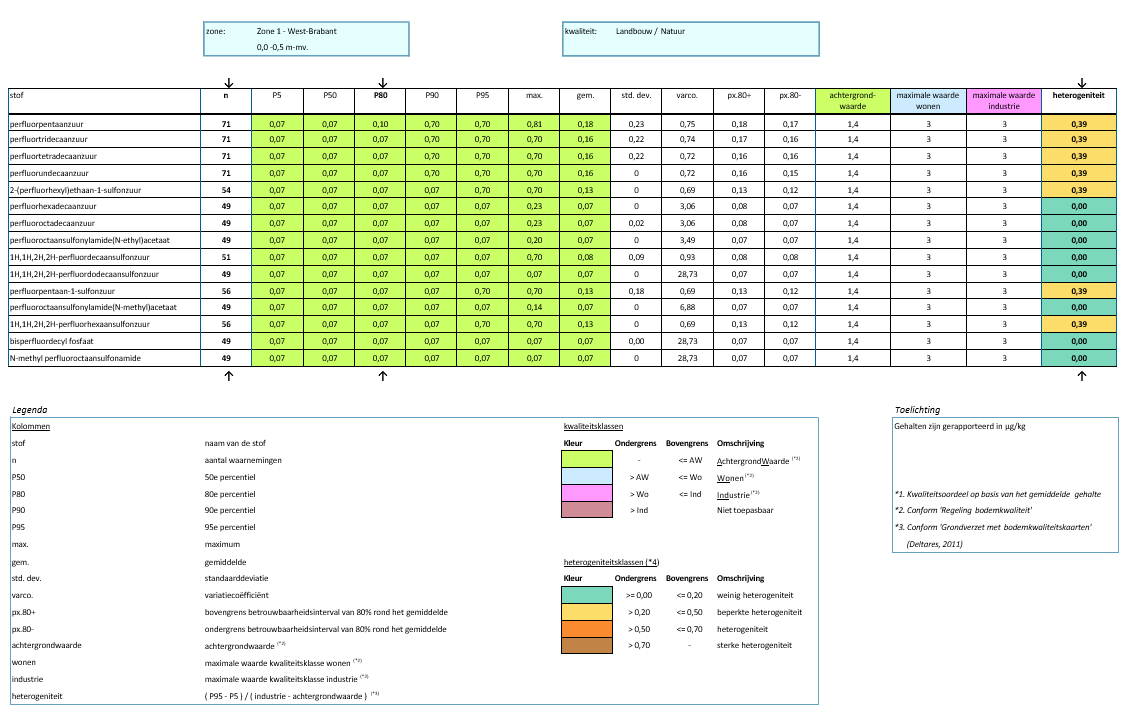Screen dimensions: 1126x714
Task: Select '1H,1H,2H,2H-perfluordecaansulfonzuur' row name
Action: 79,257
